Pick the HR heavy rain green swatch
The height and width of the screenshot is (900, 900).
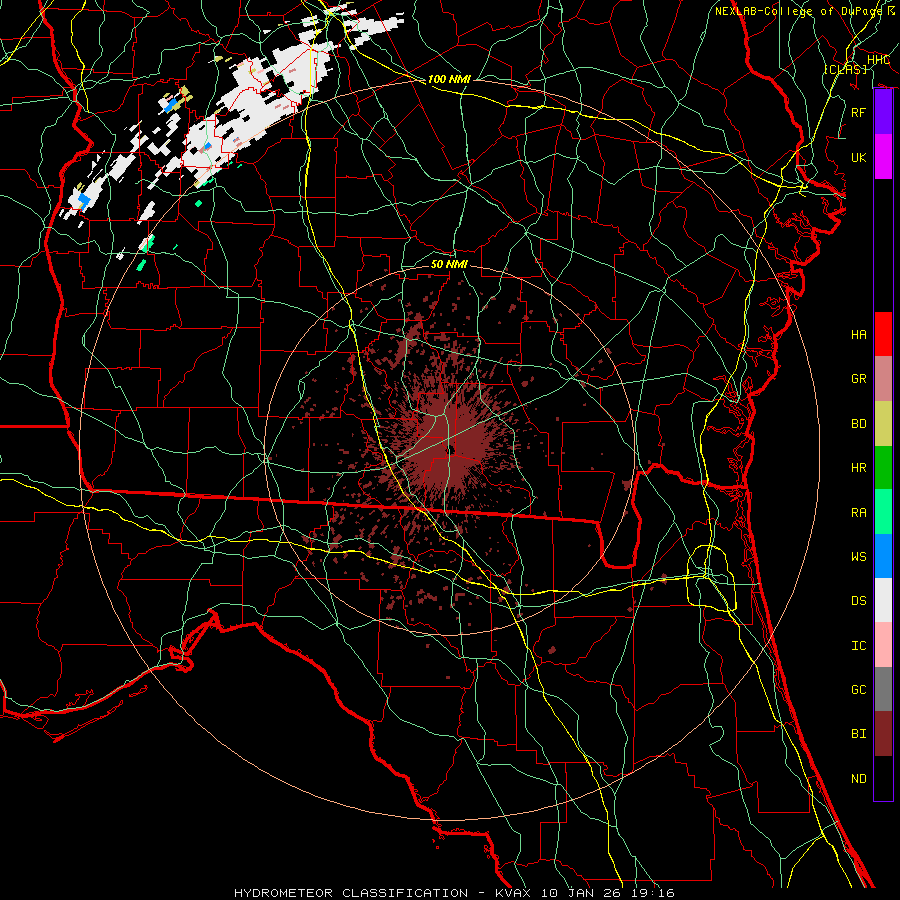pyautogui.click(x=883, y=468)
